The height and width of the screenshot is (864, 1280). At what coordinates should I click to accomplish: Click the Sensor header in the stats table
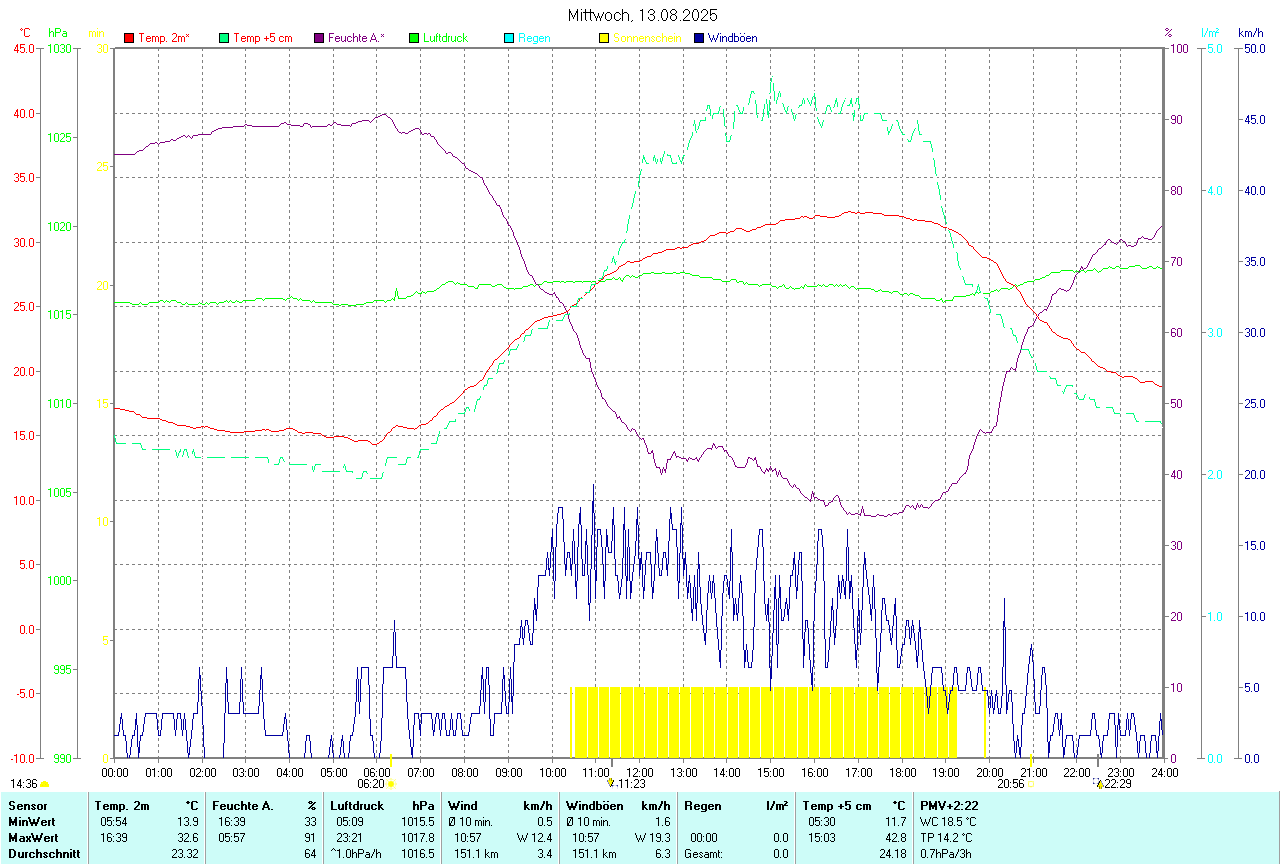point(28,805)
